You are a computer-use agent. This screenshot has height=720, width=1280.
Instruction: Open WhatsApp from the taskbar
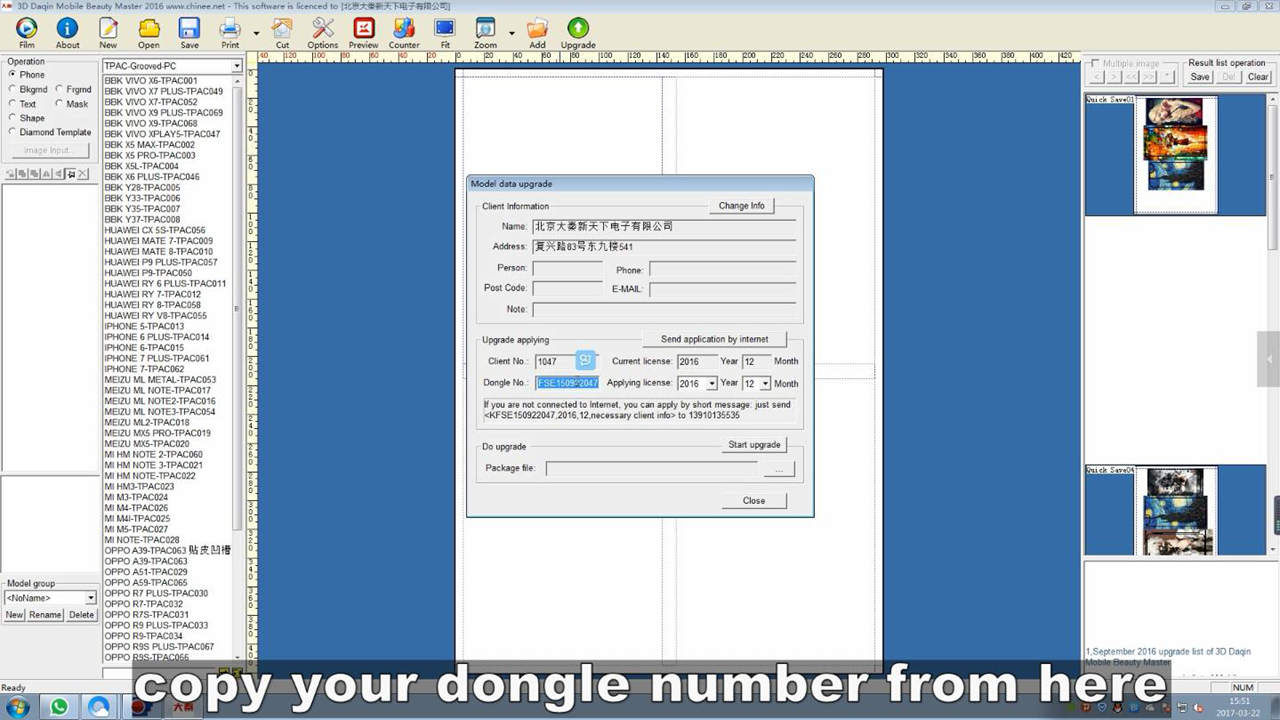59,707
